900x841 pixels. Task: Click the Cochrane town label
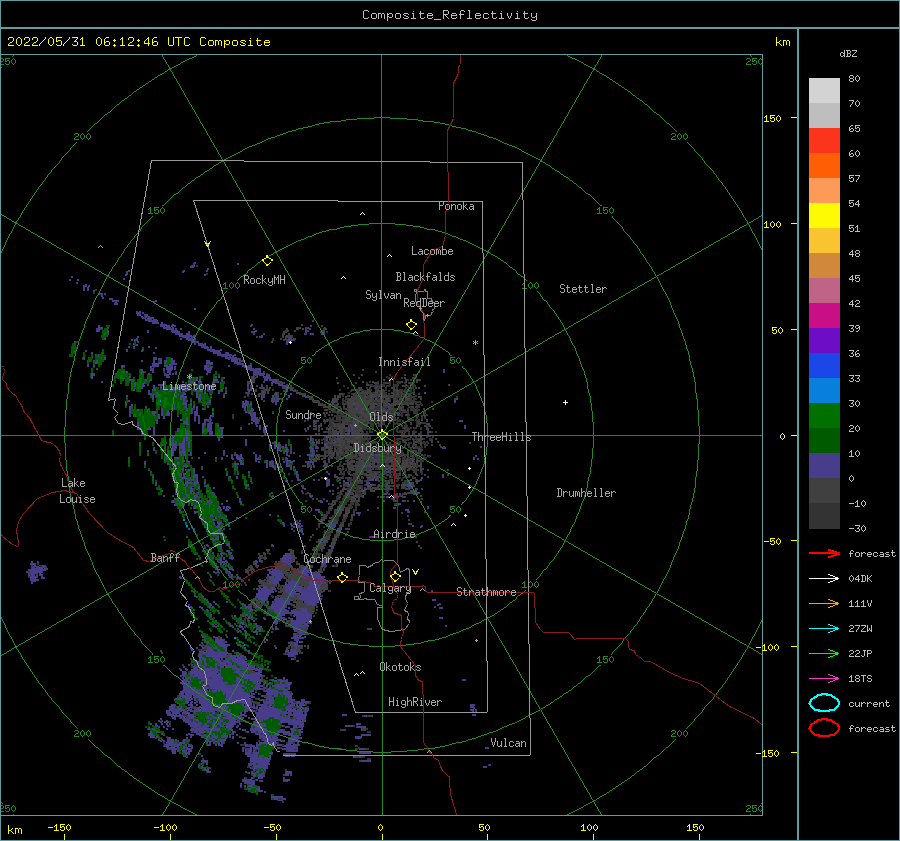pyautogui.click(x=327, y=559)
